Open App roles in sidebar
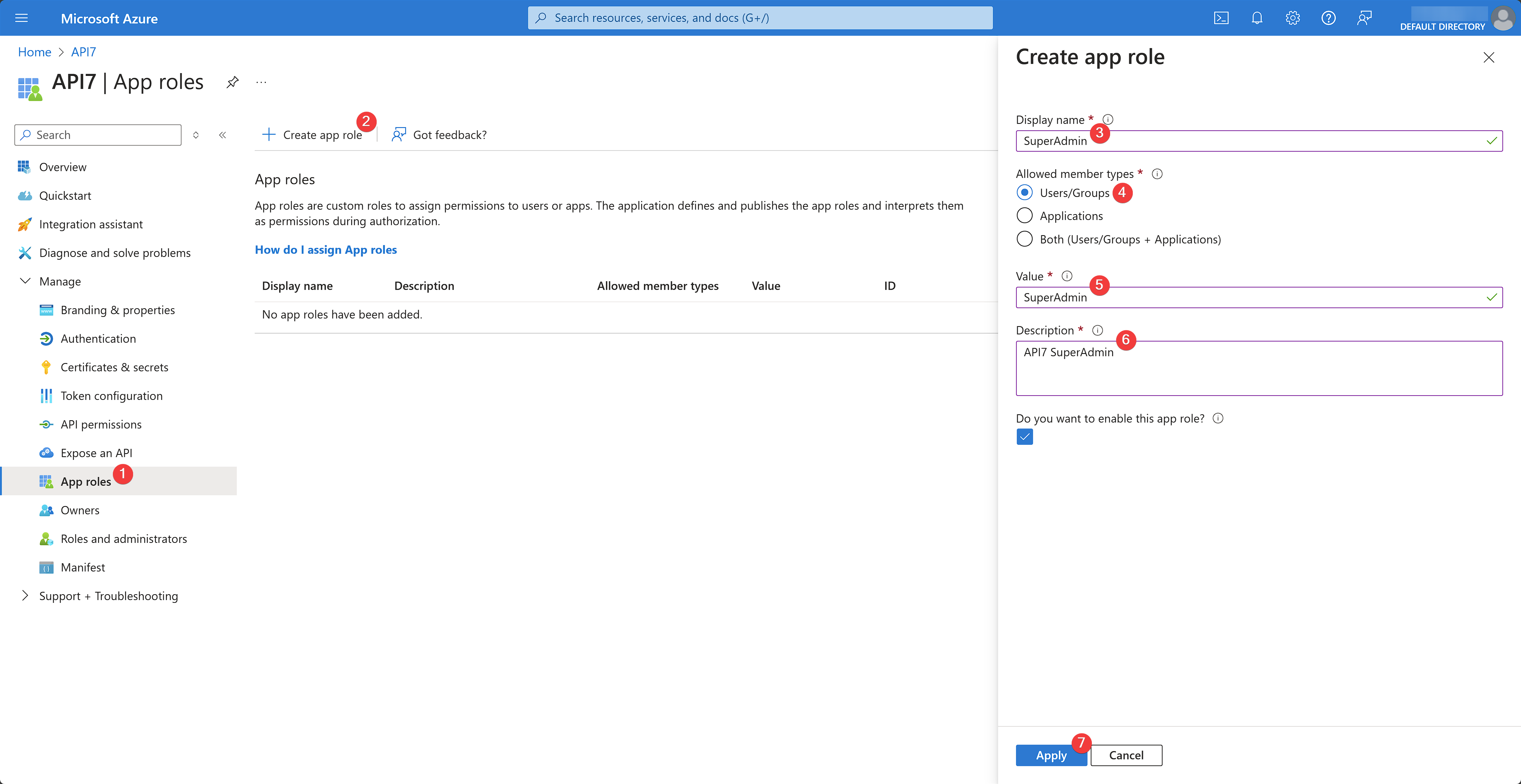The height and width of the screenshot is (784, 1521). click(x=118, y=481)
